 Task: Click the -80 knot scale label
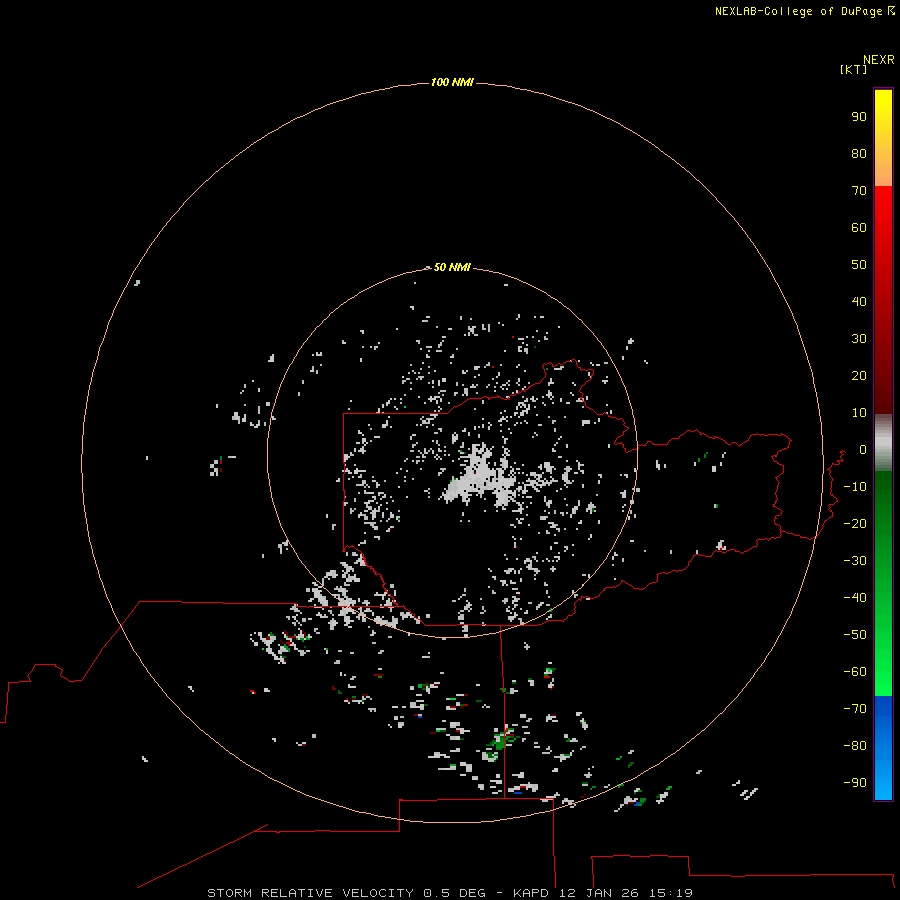click(x=855, y=746)
